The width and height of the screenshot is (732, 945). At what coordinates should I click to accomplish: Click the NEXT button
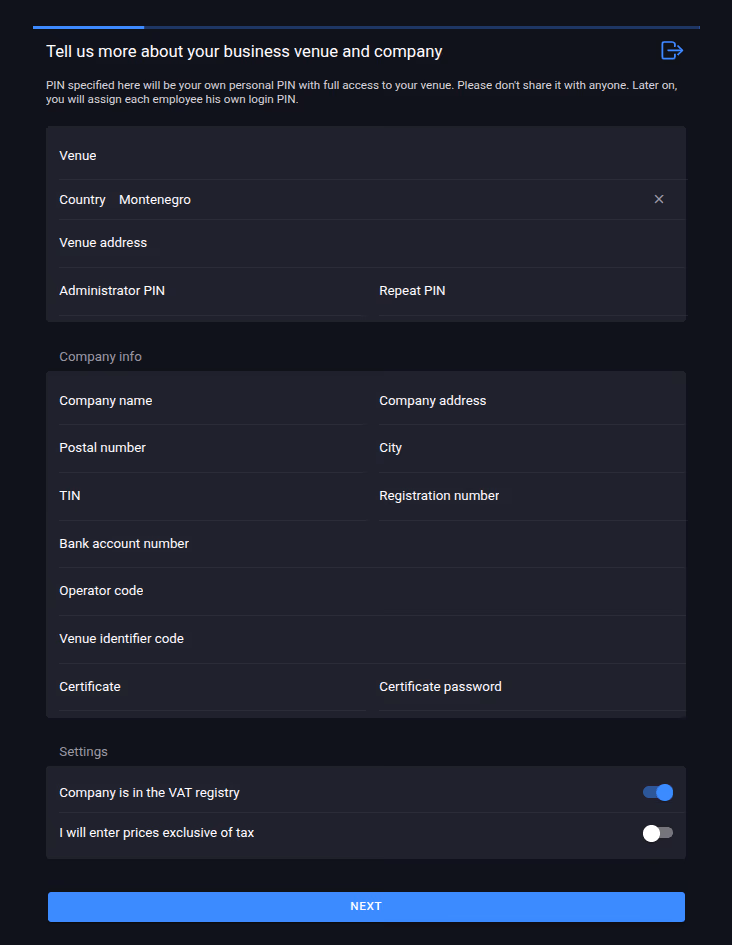point(366,906)
